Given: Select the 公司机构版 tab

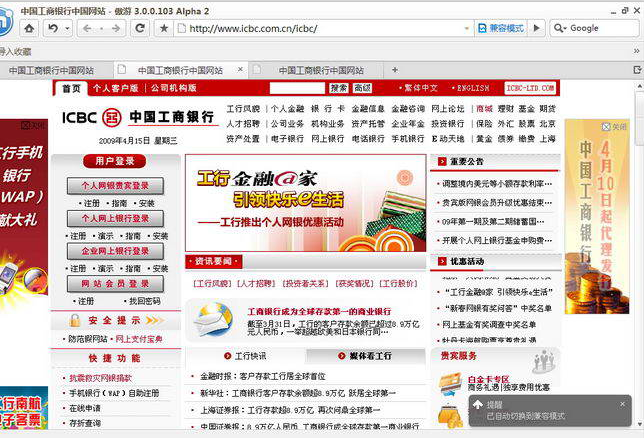Looking at the screenshot, I should point(174,88).
